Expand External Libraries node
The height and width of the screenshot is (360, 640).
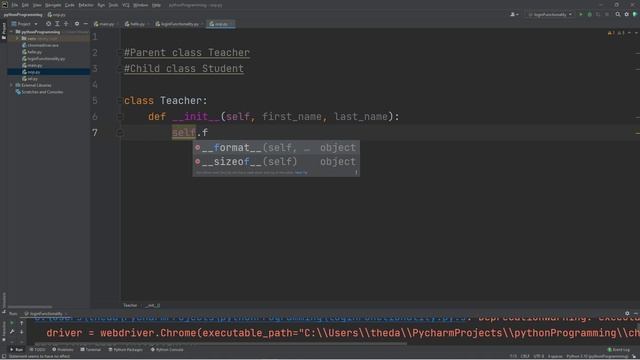pos(12,85)
